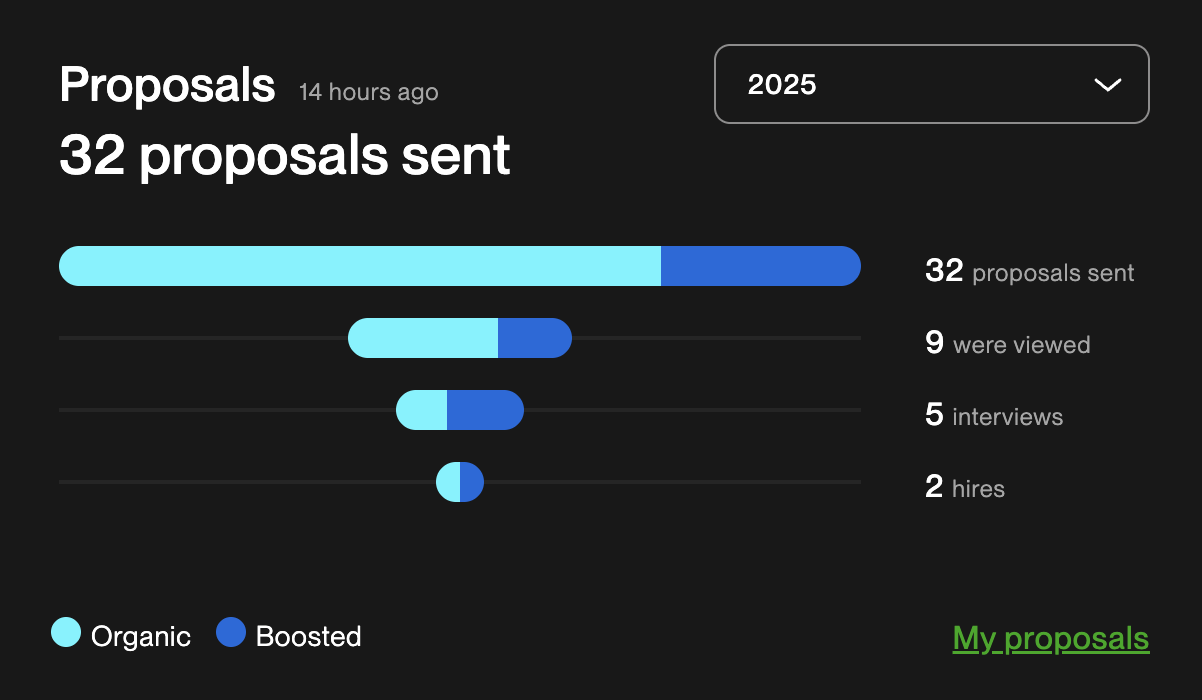The image size is (1202, 700).
Task: Click organic half of hires bar
Action: tap(449, 483)
